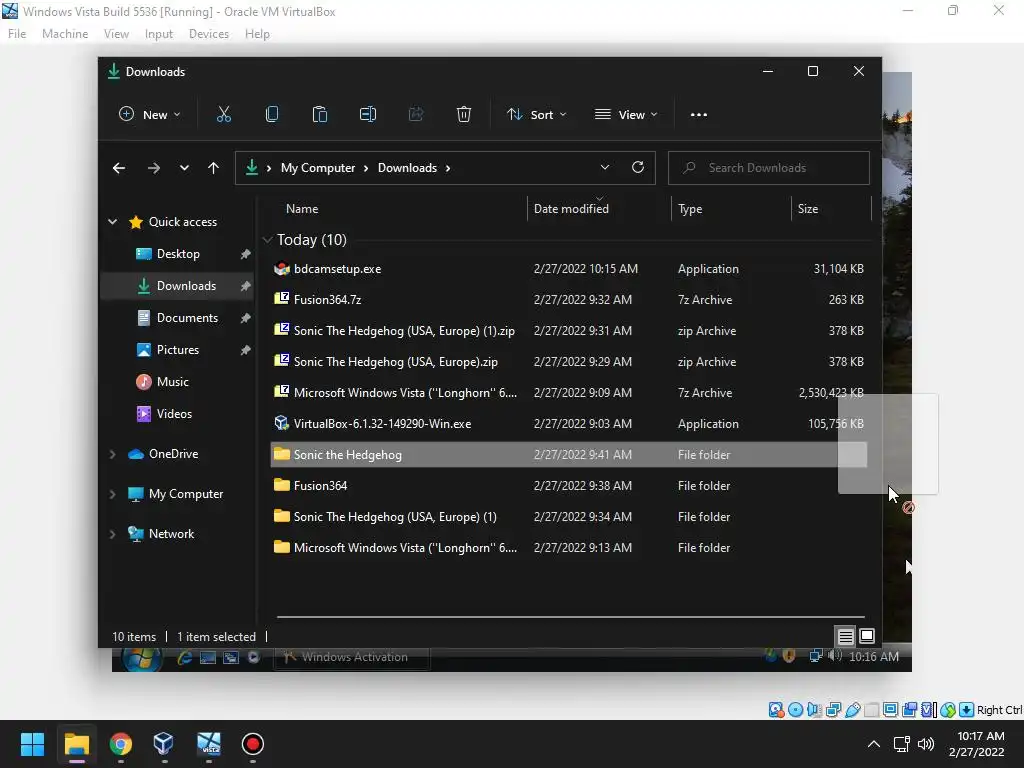Viewport: 1024px width, 768px height.
Task: Click the network icon in Windows system tray
Action: pyautogui.click(x=901, y=744)
